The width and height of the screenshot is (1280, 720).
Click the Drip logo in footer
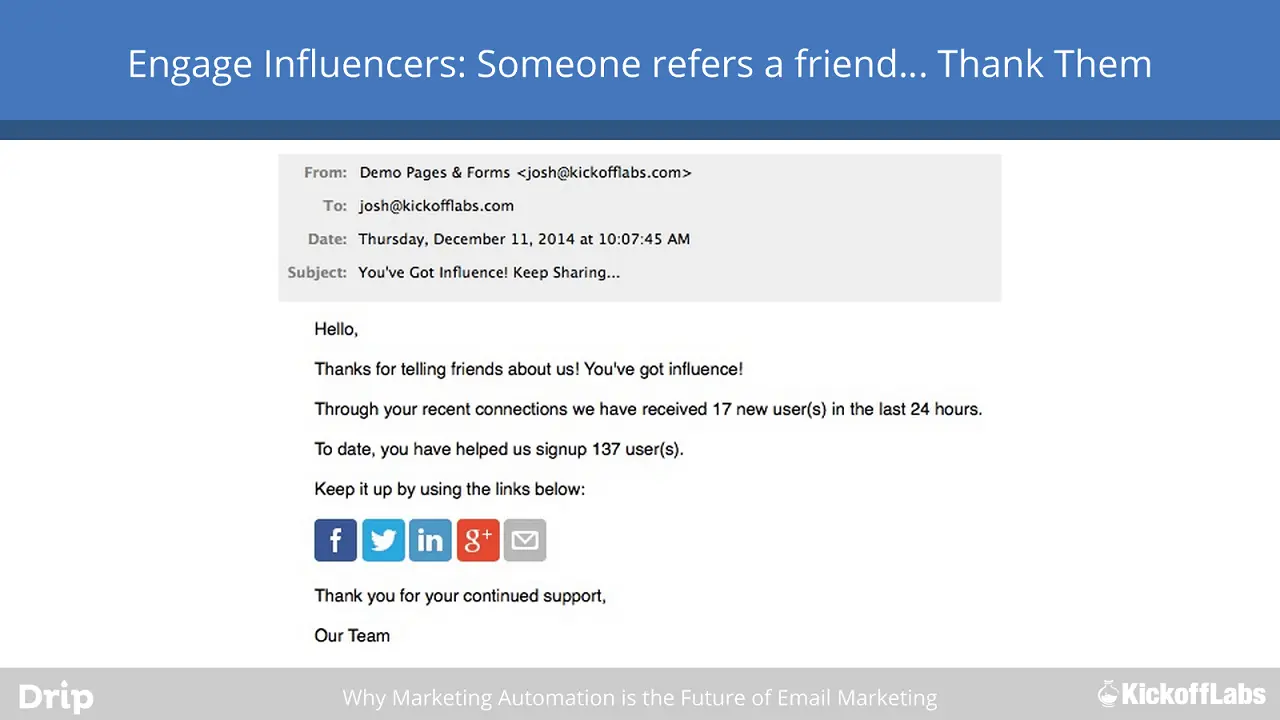pyautogui.click(x=56, y=697)
